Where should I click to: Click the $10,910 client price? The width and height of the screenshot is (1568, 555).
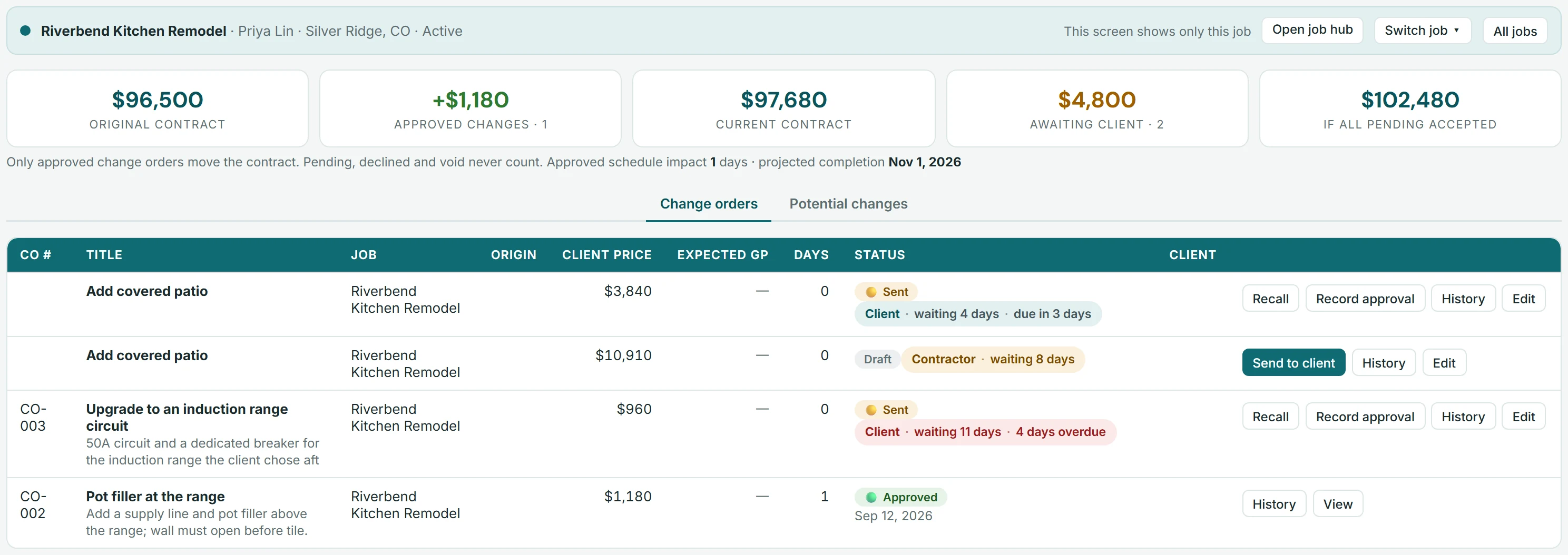(623, 355)
